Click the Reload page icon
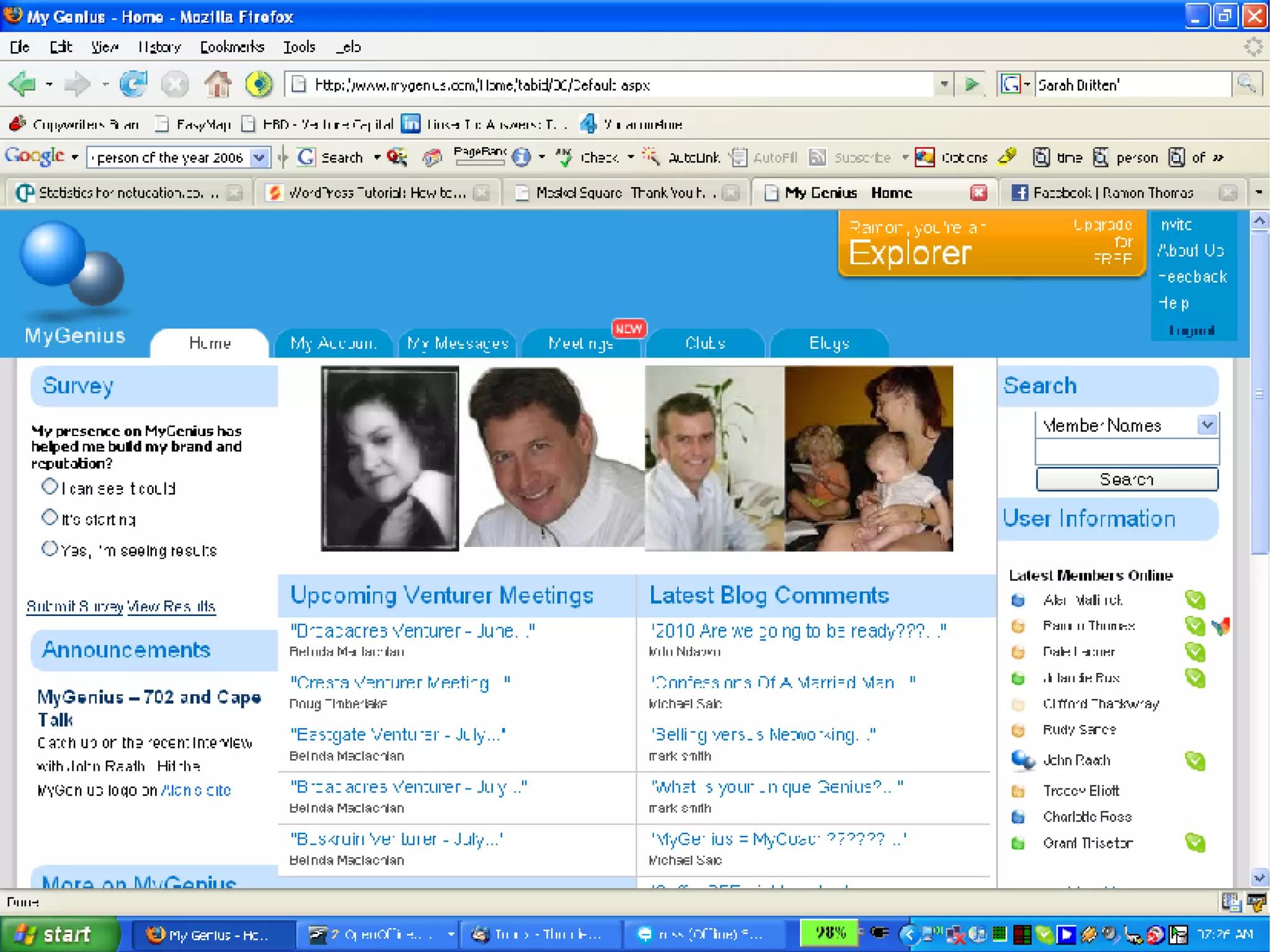 pos(133,84)
